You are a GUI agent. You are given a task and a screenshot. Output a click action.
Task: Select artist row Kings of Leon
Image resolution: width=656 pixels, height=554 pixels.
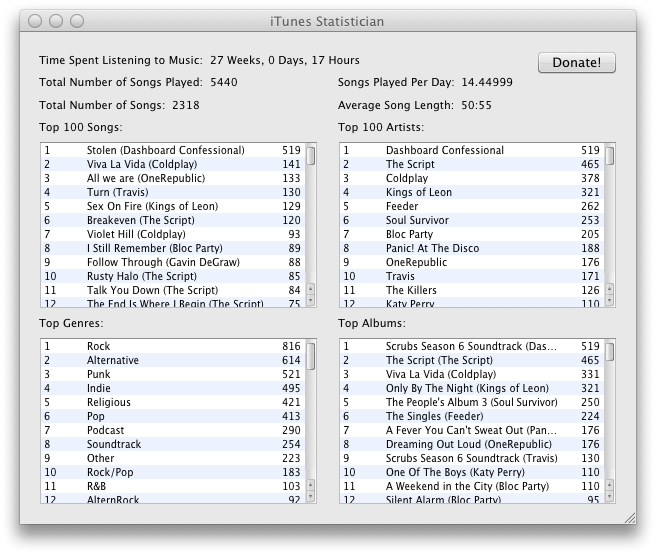[472, 192]
